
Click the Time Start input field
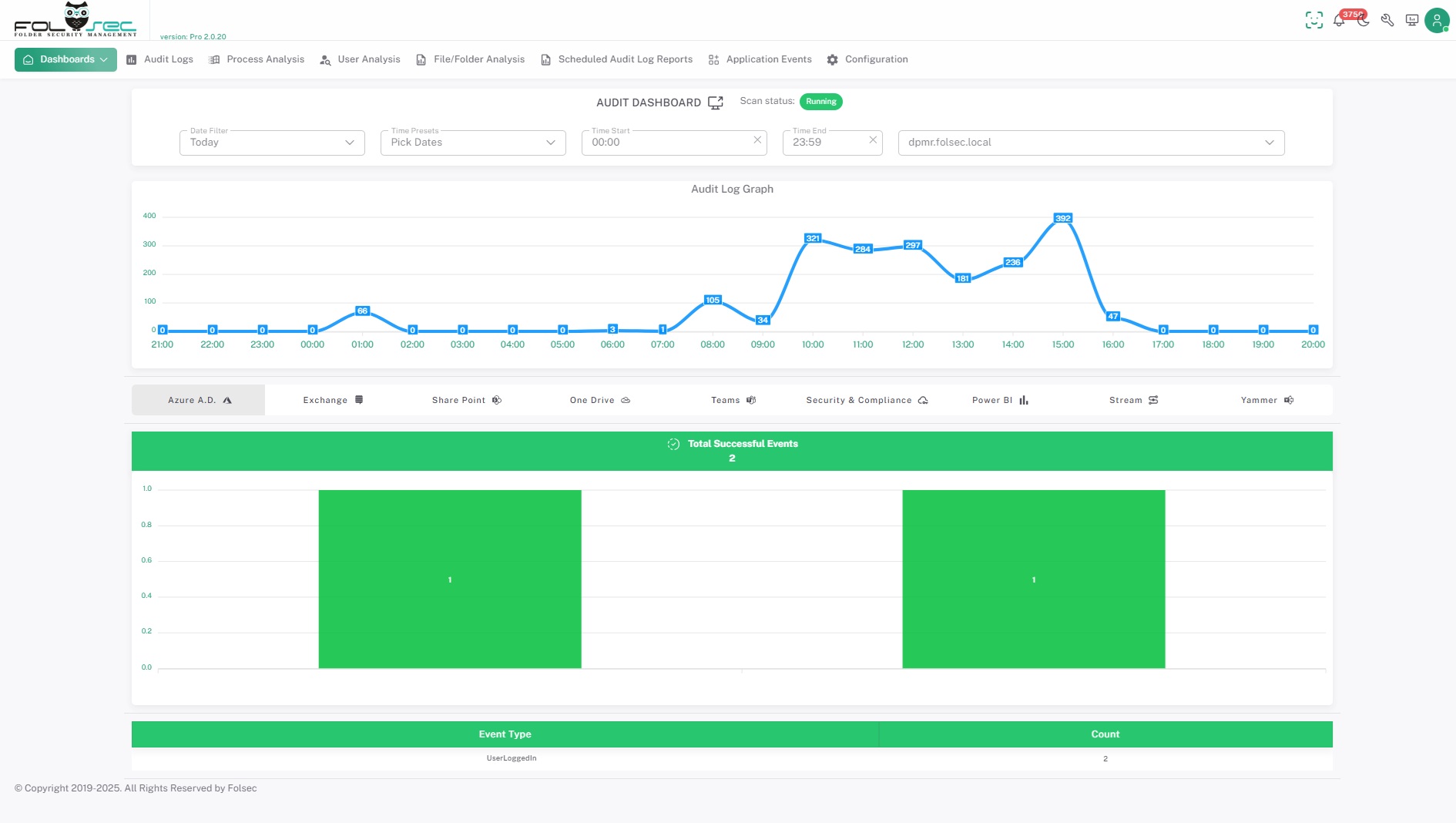point(666,143)
